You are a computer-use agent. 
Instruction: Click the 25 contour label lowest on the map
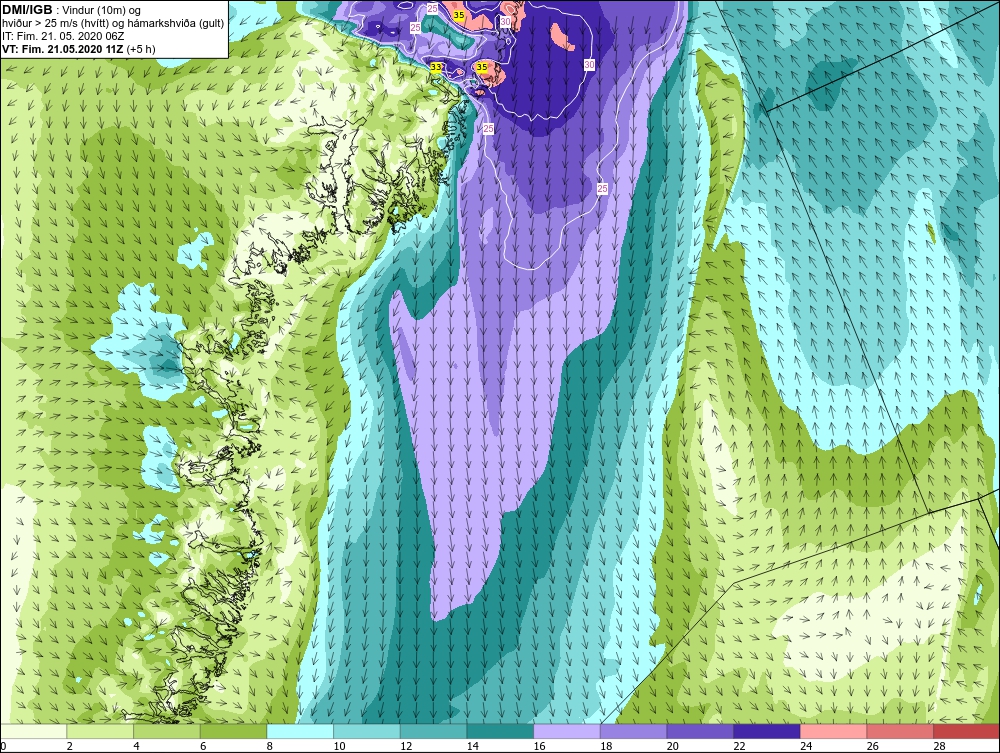602,189
